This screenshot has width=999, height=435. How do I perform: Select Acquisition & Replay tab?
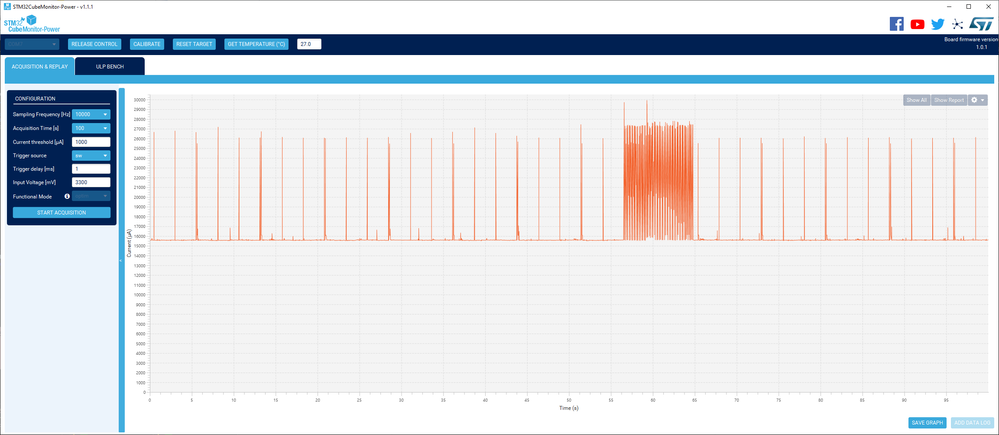click(40, 66)
